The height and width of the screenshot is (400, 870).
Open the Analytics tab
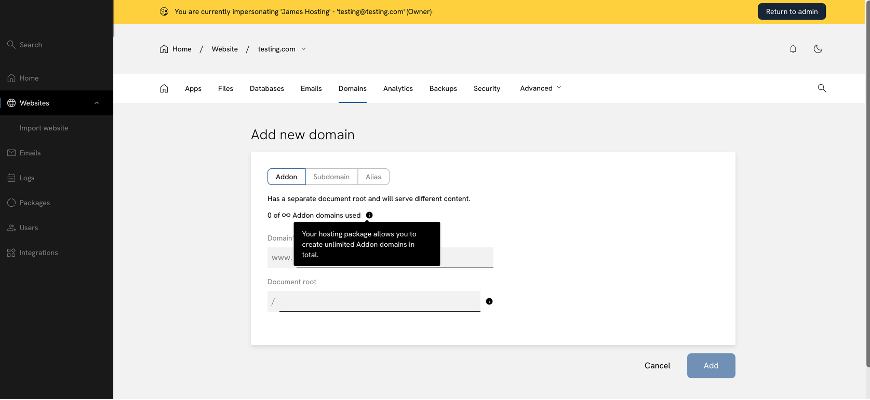[398, 88]
